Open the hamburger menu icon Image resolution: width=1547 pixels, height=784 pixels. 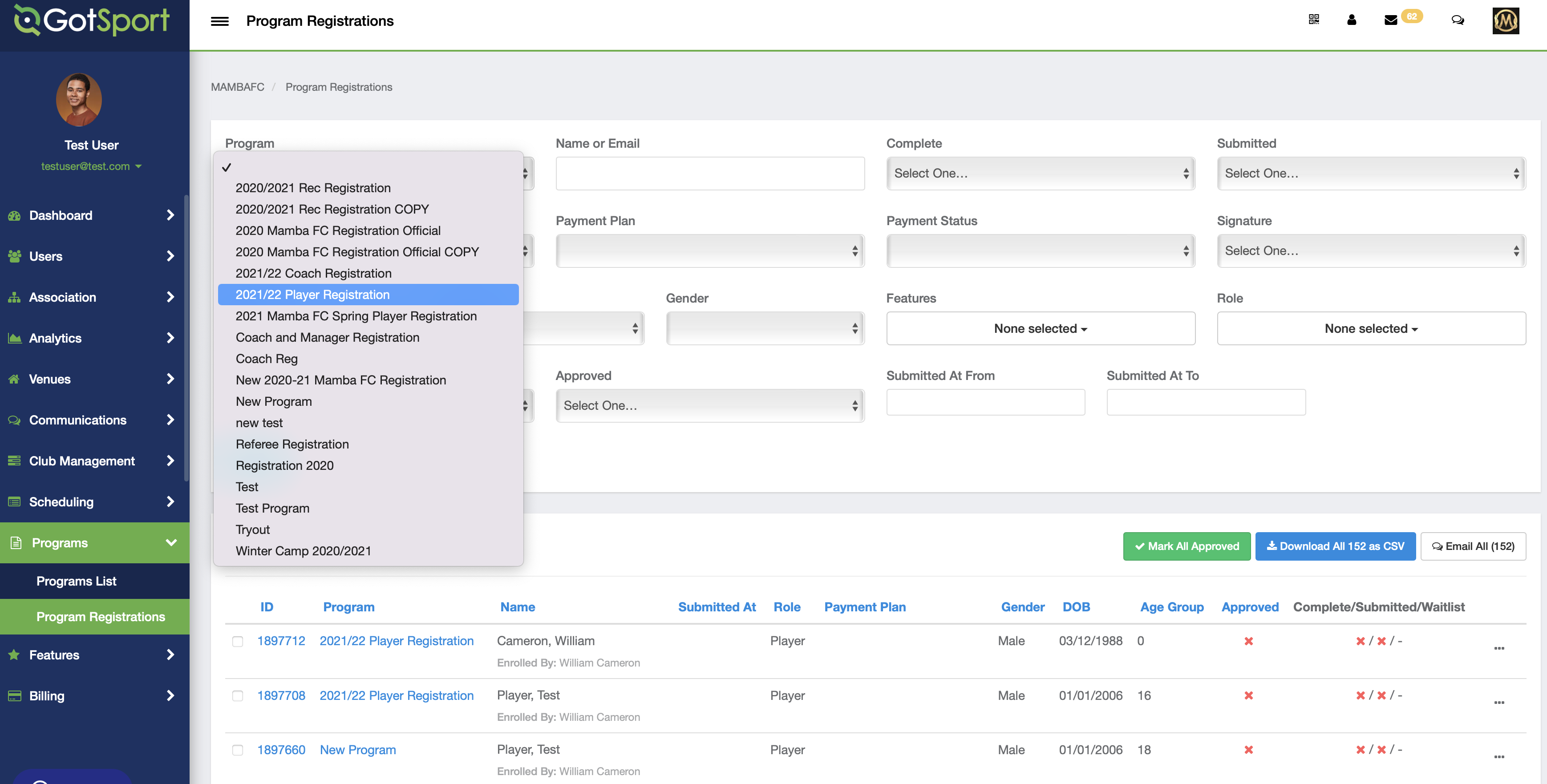pos(220,21)
